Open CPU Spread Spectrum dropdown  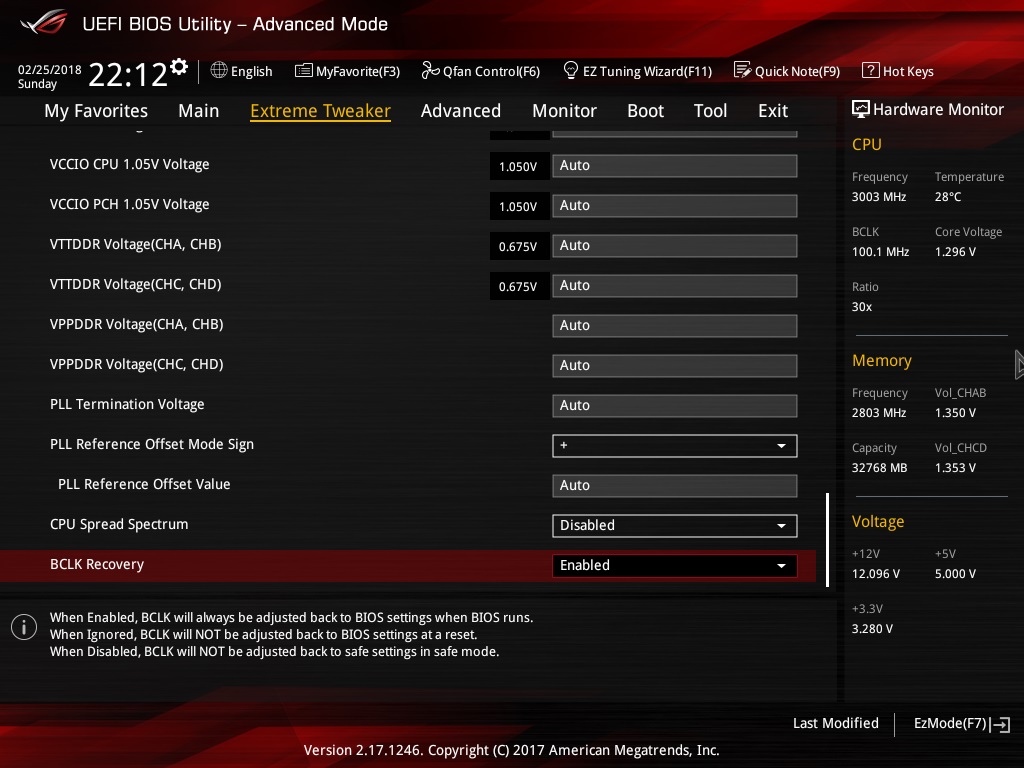point(675,526)
